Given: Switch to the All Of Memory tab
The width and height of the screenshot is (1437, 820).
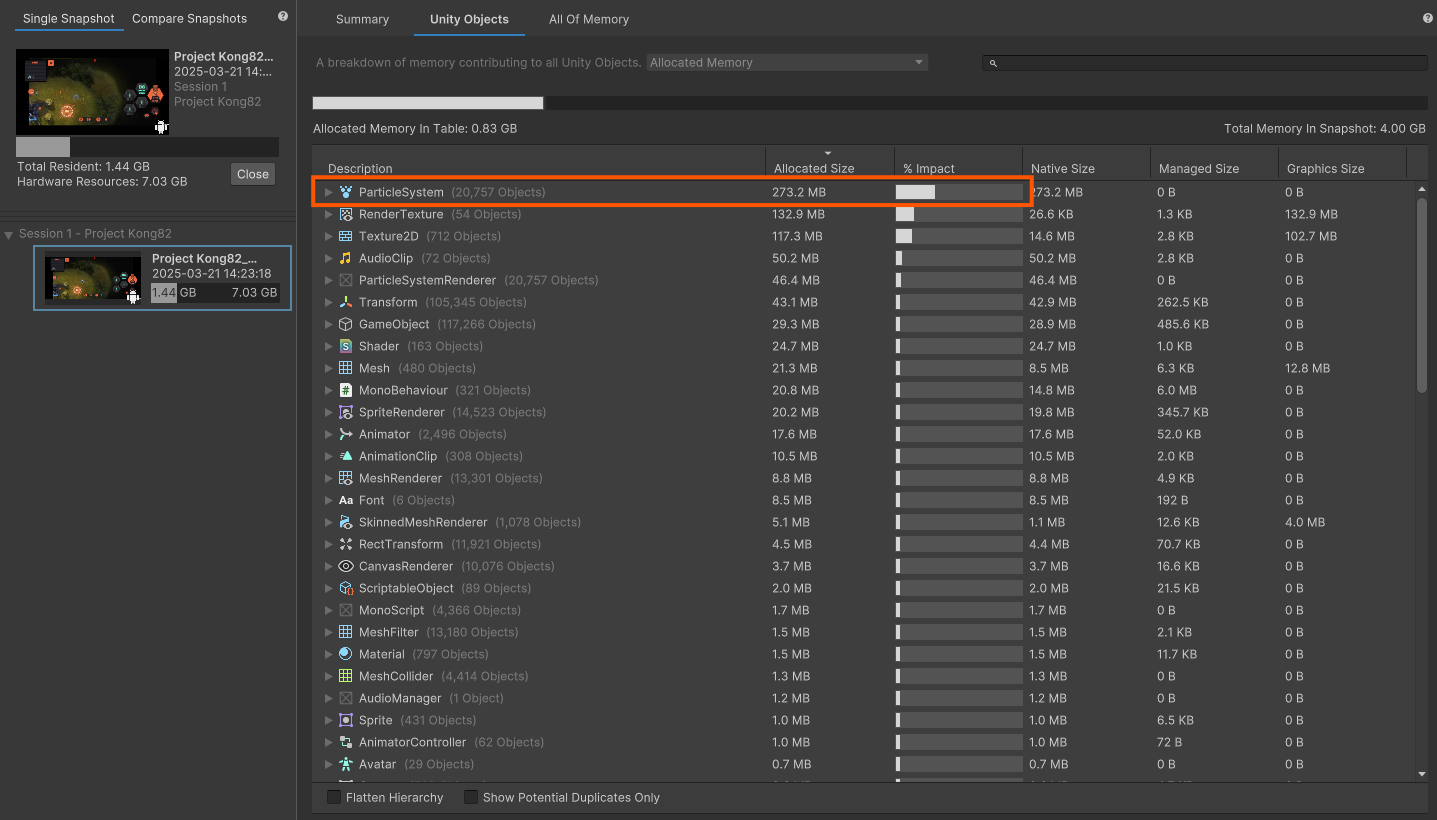Looking at the screenshot, I should click(x=589, y=19).
